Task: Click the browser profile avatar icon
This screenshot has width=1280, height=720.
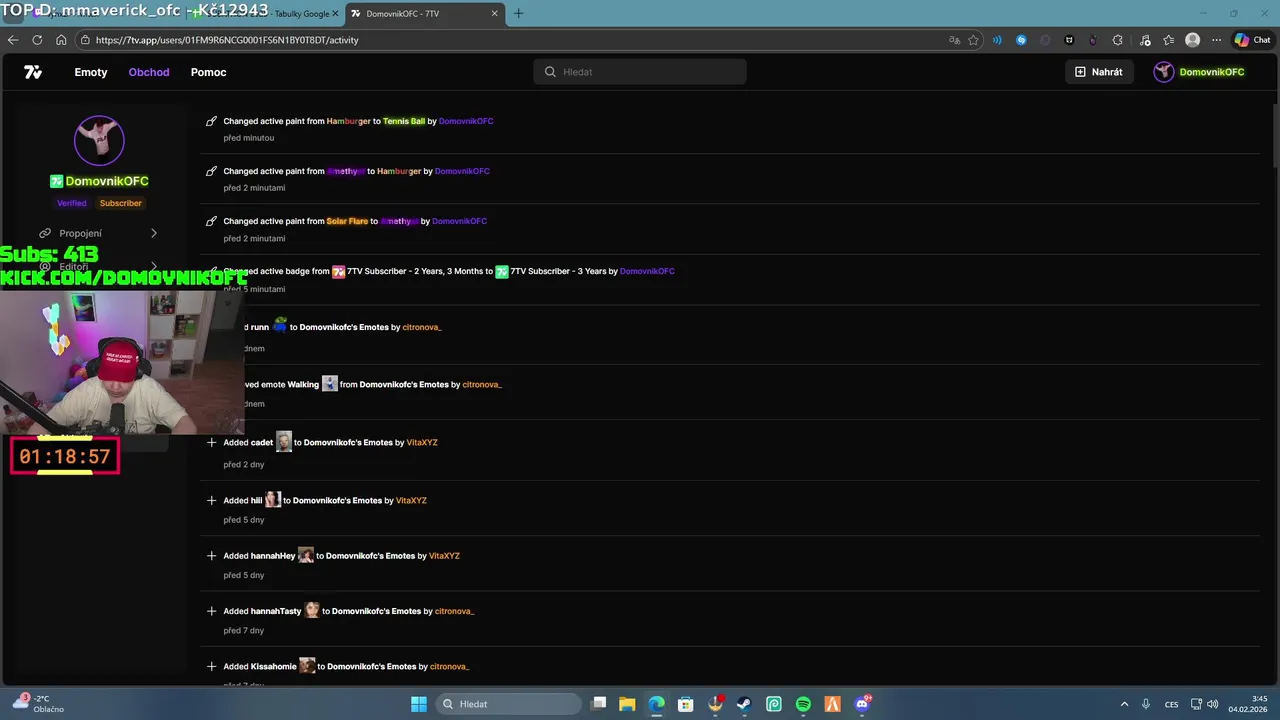Action: (1192, 40)
